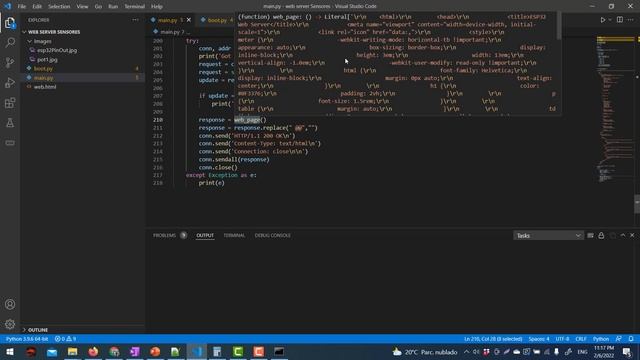Open the Selection menu
This screenshot has width=640, height=360.
point(59,7)
